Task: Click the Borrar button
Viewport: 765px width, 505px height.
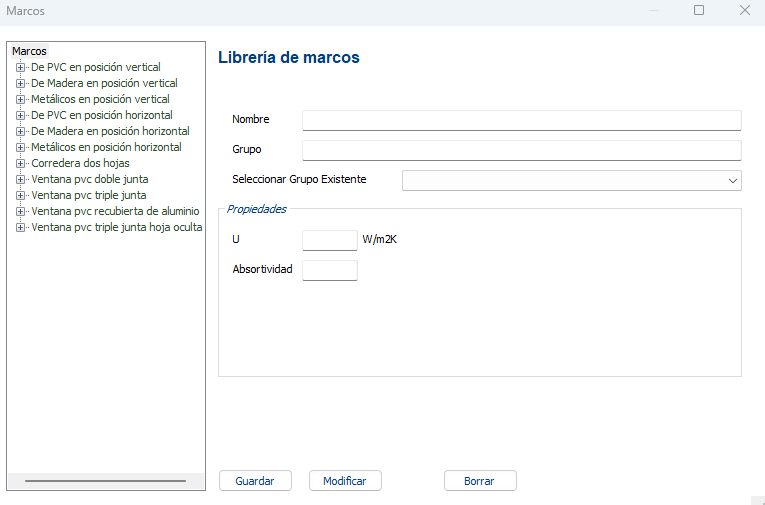Action: click(x=480, y=481)
